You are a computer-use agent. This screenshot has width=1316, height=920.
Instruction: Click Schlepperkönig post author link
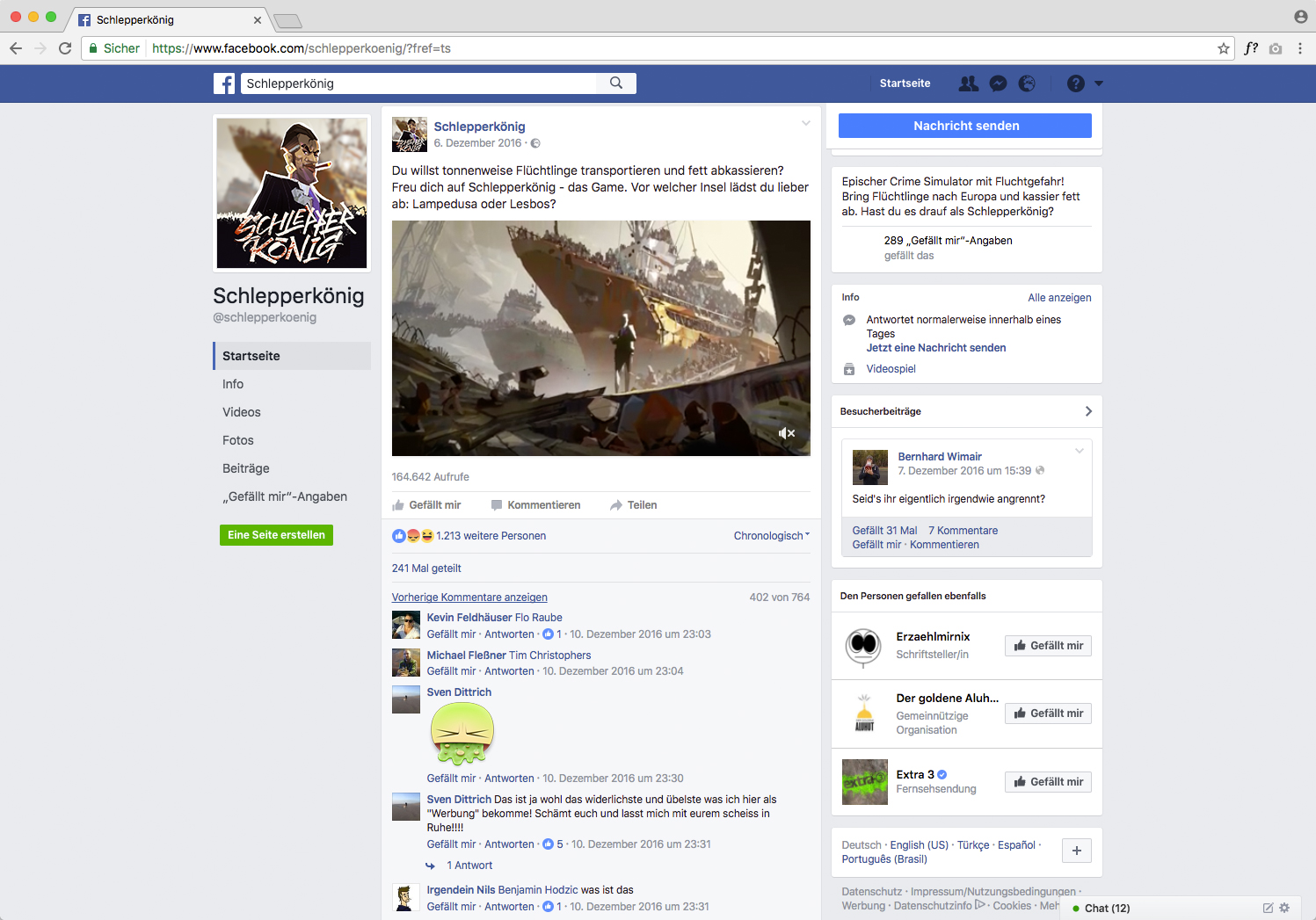pos(479,127)
